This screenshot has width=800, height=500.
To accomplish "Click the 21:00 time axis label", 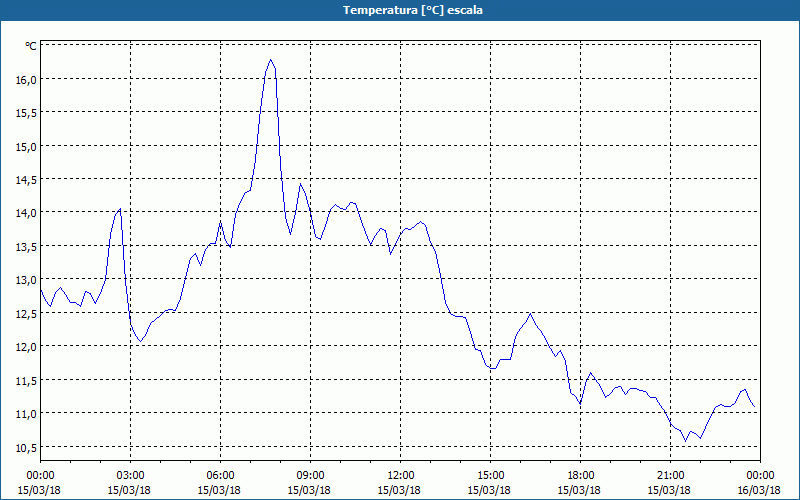I will pyautogui.click(x=670, y=476).
